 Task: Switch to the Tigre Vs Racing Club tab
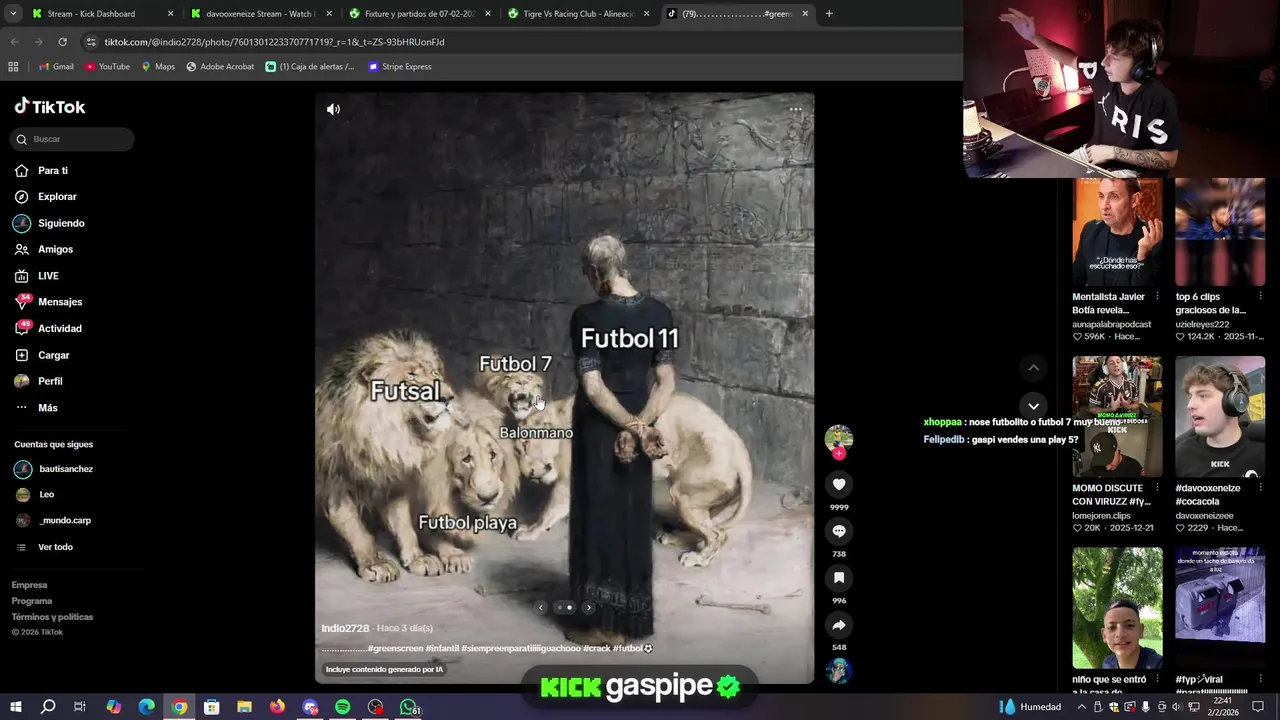[577, 14]
